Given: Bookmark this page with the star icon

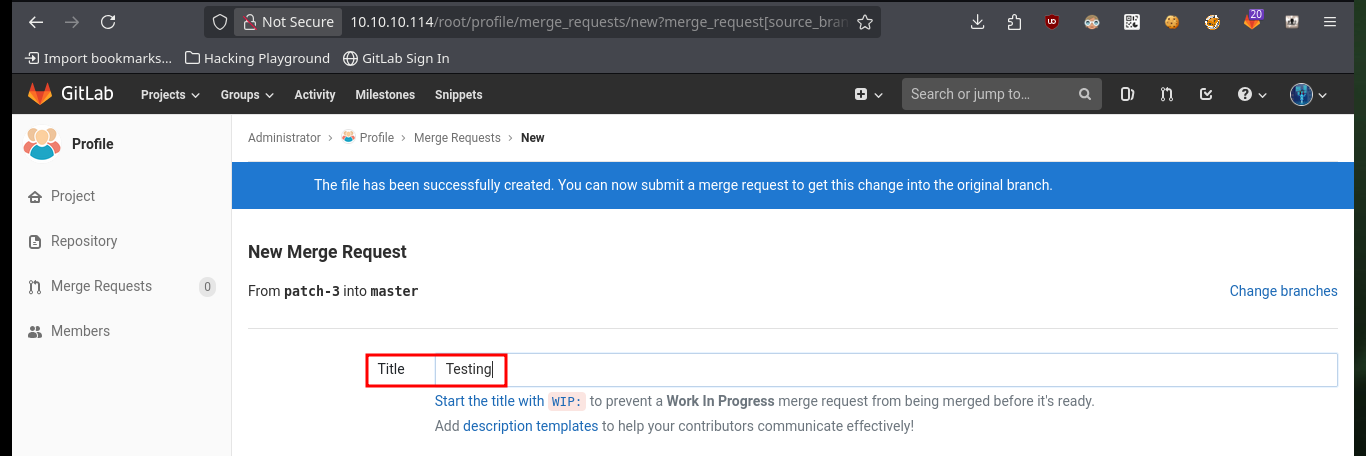Looking at the screenshot, I should click(865, 22).
